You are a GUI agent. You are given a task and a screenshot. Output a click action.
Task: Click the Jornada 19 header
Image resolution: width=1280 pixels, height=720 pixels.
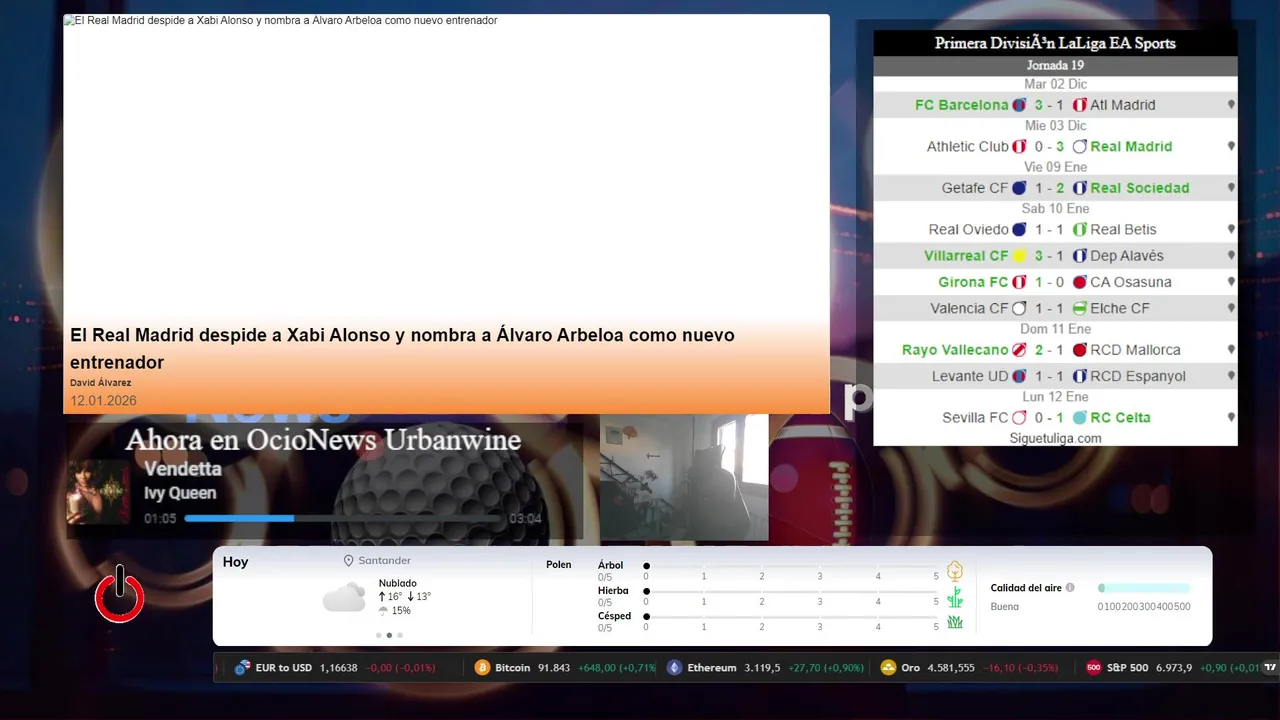[x=1055, y=65]
